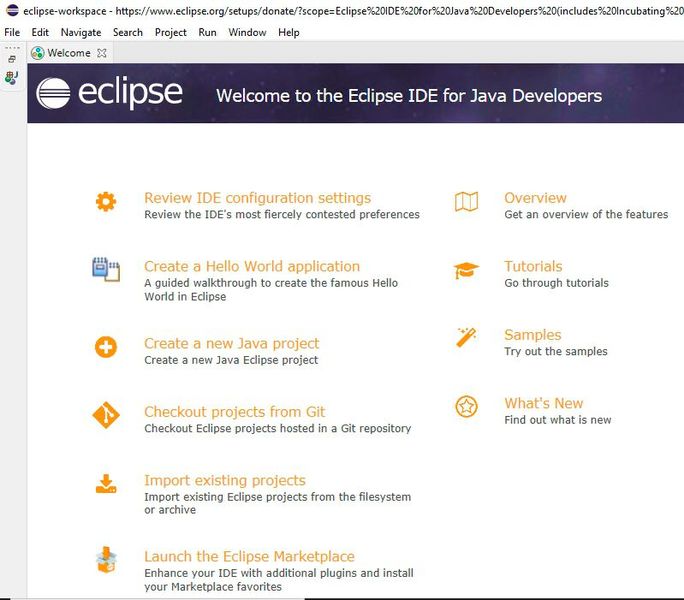684x600 pixels.
Task: Open the Tutorials link
Action: tap(533, 266)
